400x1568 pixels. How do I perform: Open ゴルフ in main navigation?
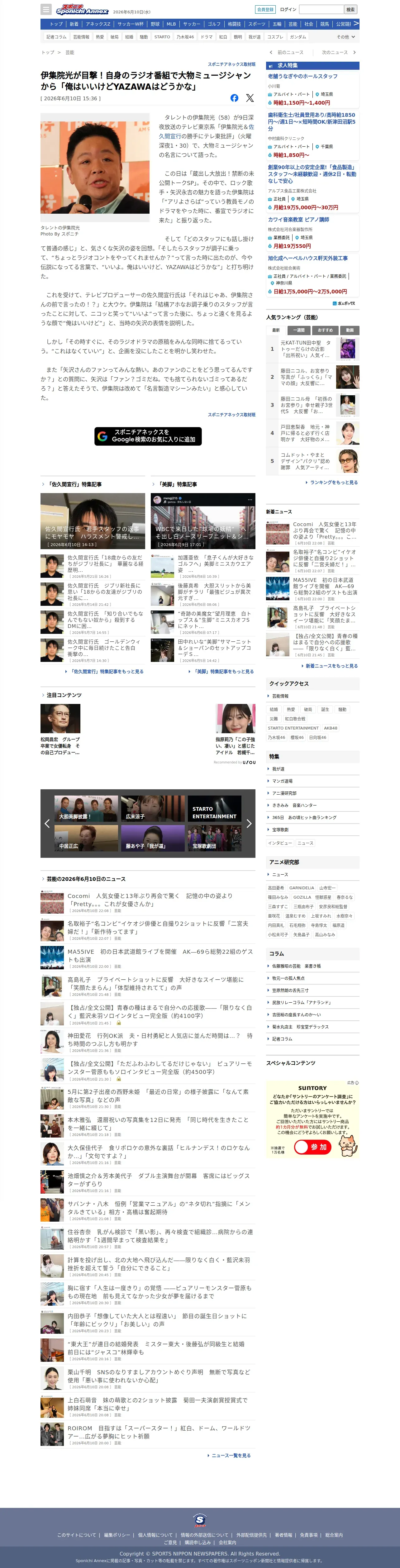point(214,24)
